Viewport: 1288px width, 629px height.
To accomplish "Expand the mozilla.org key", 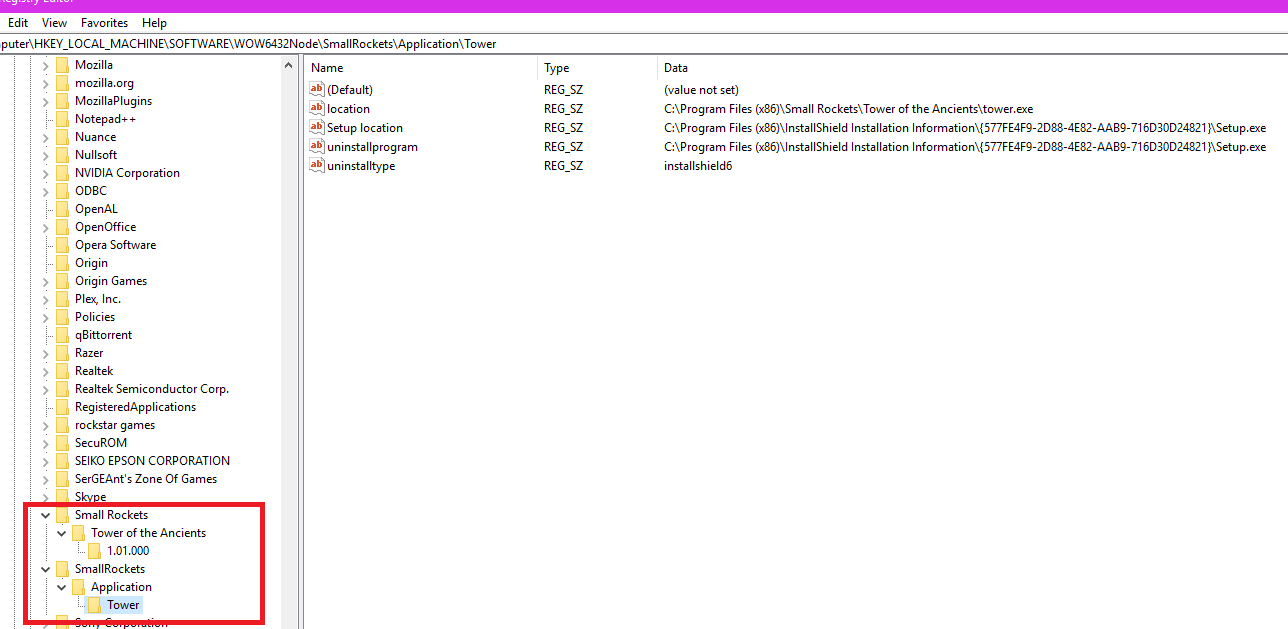I will pyautogui.click(x=45, y=83).
